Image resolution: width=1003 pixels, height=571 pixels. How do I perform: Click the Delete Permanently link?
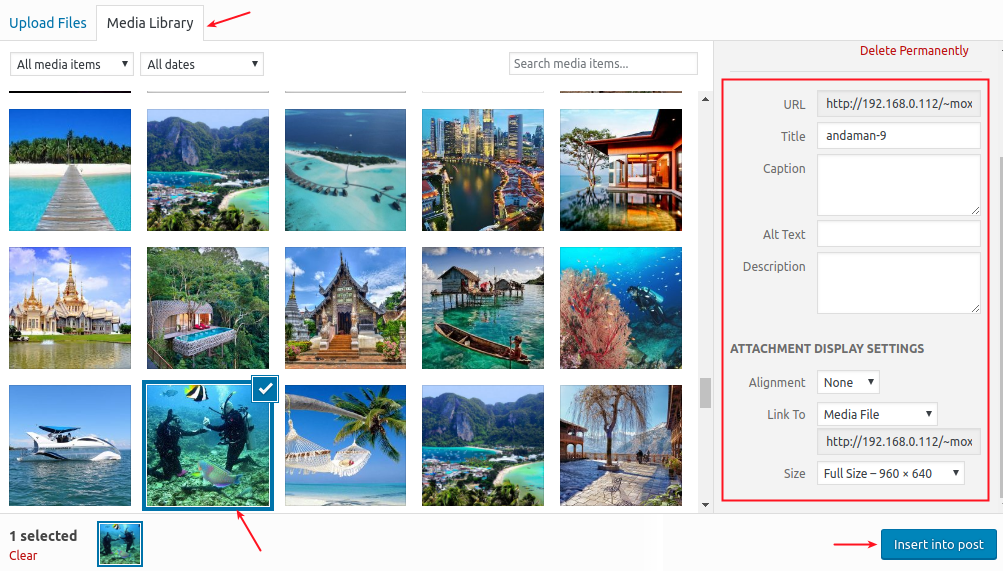pos(913,51)
